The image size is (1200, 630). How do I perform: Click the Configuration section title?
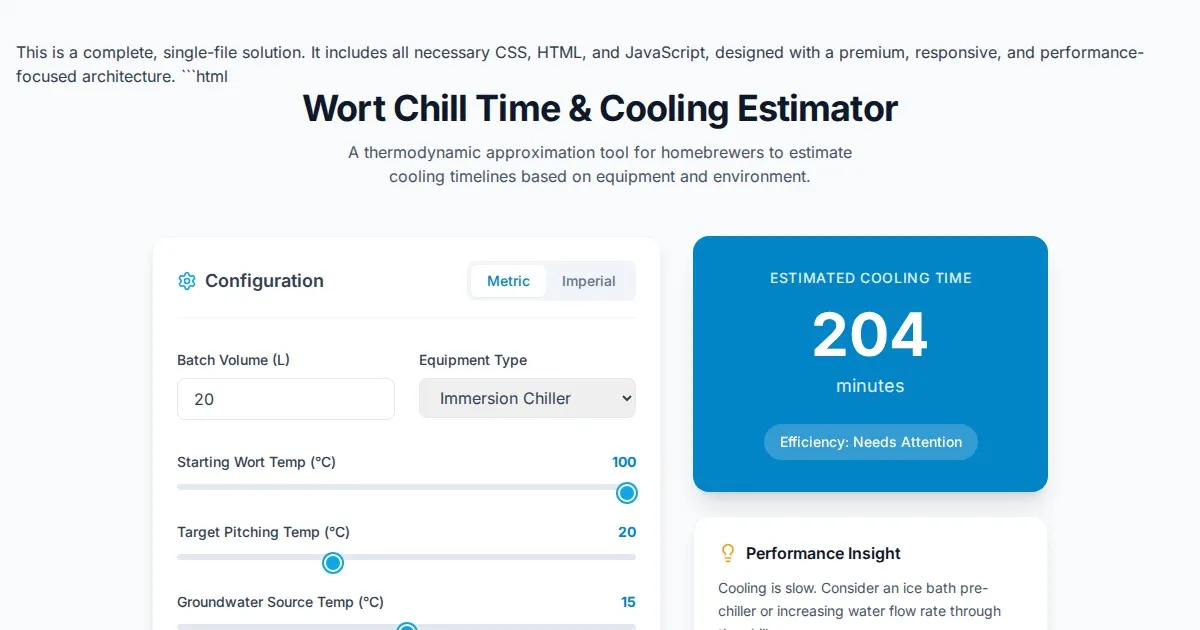coord(264,281)
